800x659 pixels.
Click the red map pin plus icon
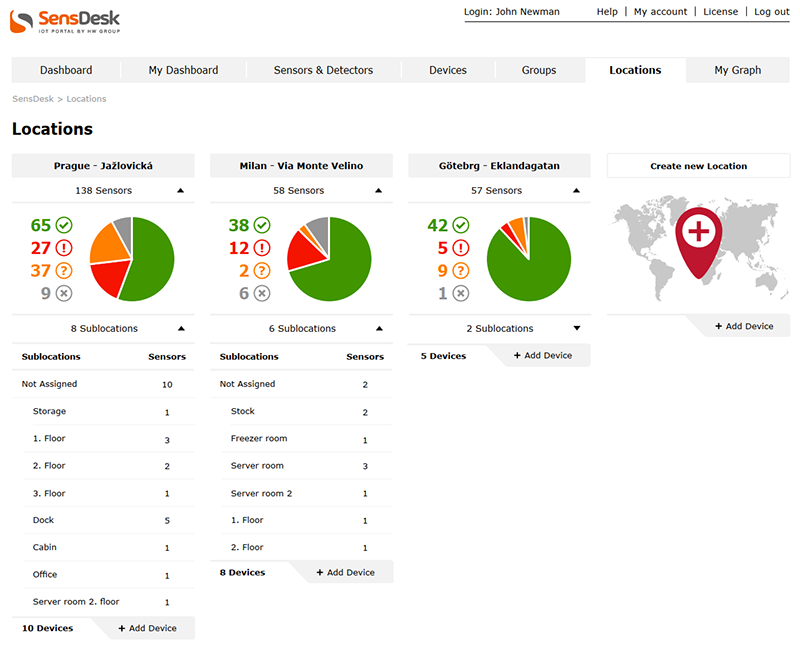tap(699, 236)
